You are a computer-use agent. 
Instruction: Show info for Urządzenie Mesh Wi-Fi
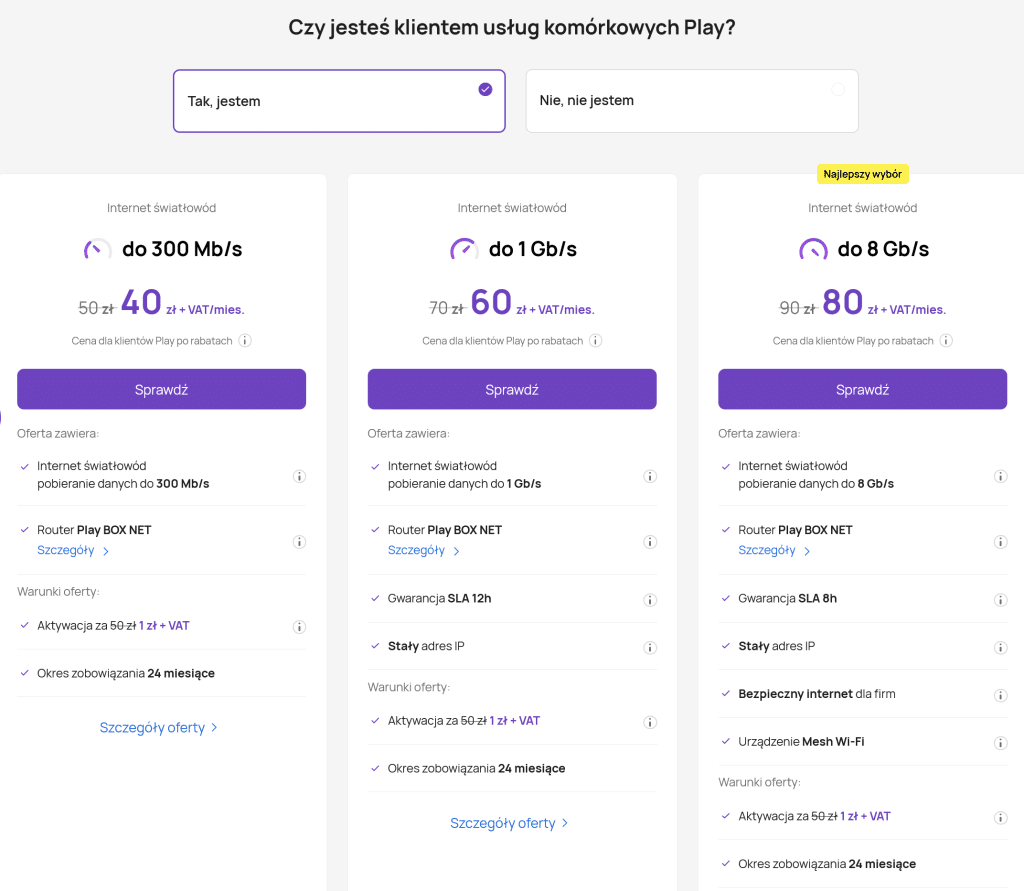(1000, 743)
